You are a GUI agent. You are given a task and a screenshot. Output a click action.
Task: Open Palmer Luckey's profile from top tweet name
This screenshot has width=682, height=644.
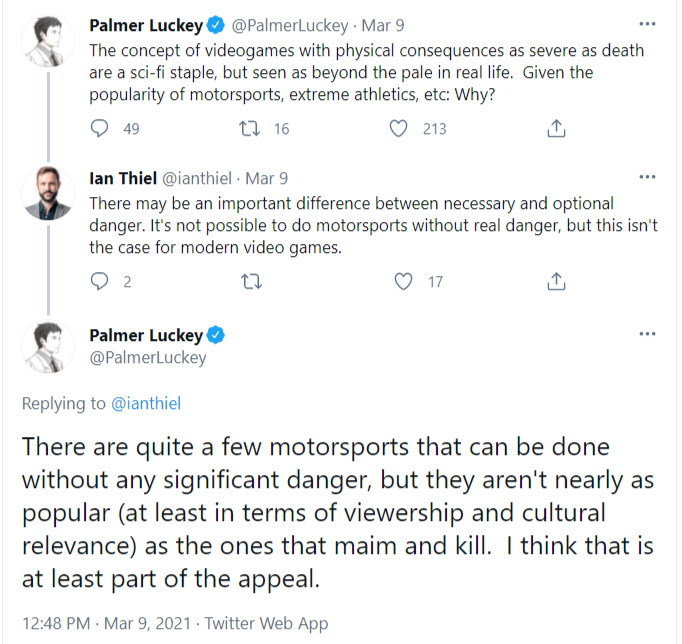146,24
